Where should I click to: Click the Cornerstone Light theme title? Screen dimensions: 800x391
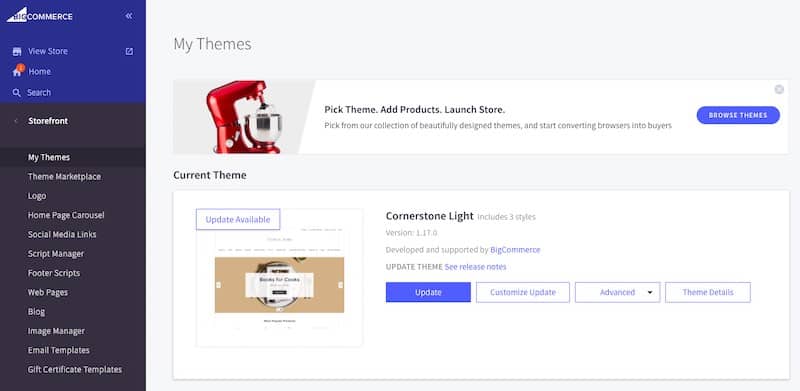(430, 216)
